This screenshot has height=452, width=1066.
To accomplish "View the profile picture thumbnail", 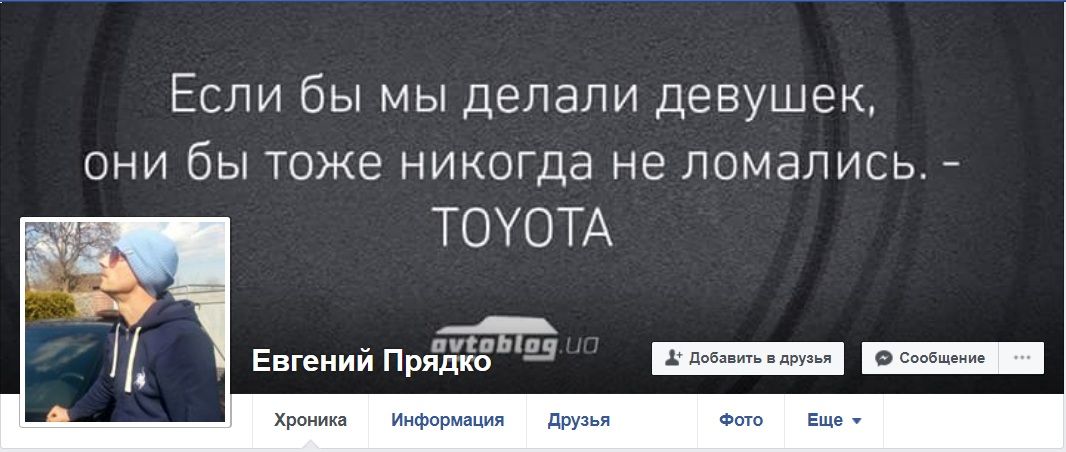I will pos(125,322).
